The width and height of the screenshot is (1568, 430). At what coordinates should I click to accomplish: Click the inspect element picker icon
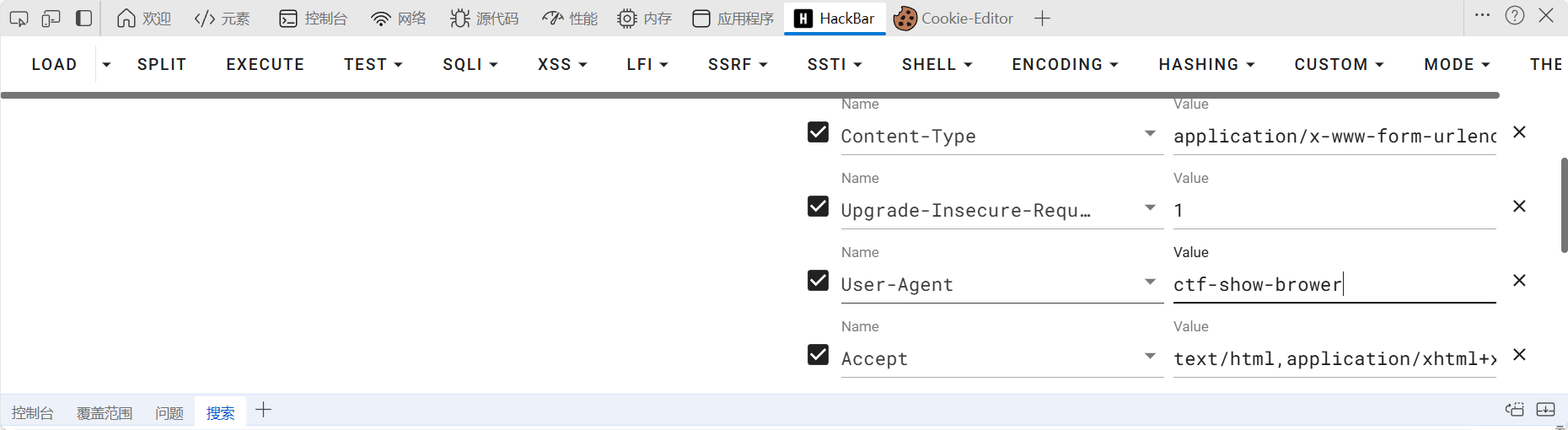pos(19,19)
